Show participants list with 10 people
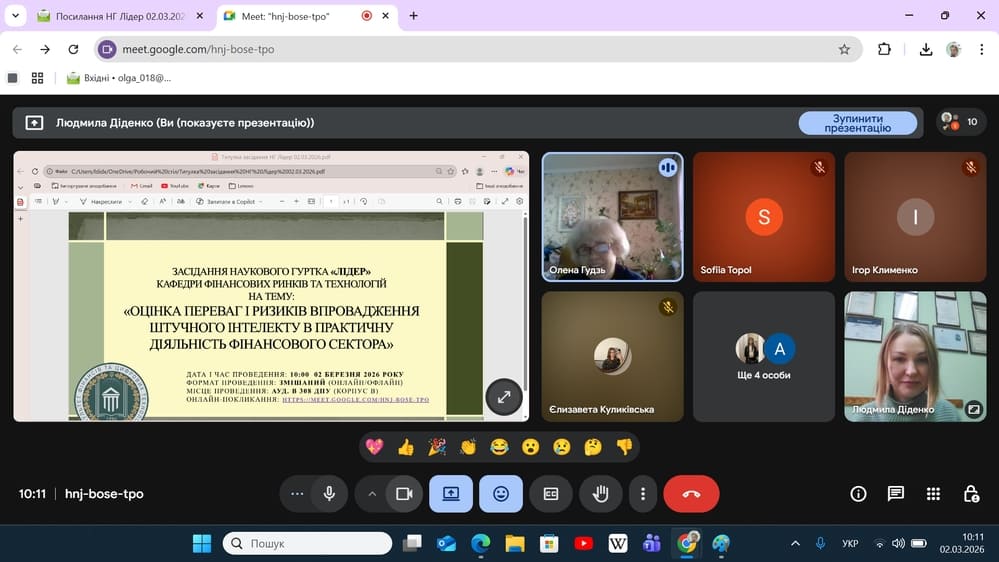 960,122
